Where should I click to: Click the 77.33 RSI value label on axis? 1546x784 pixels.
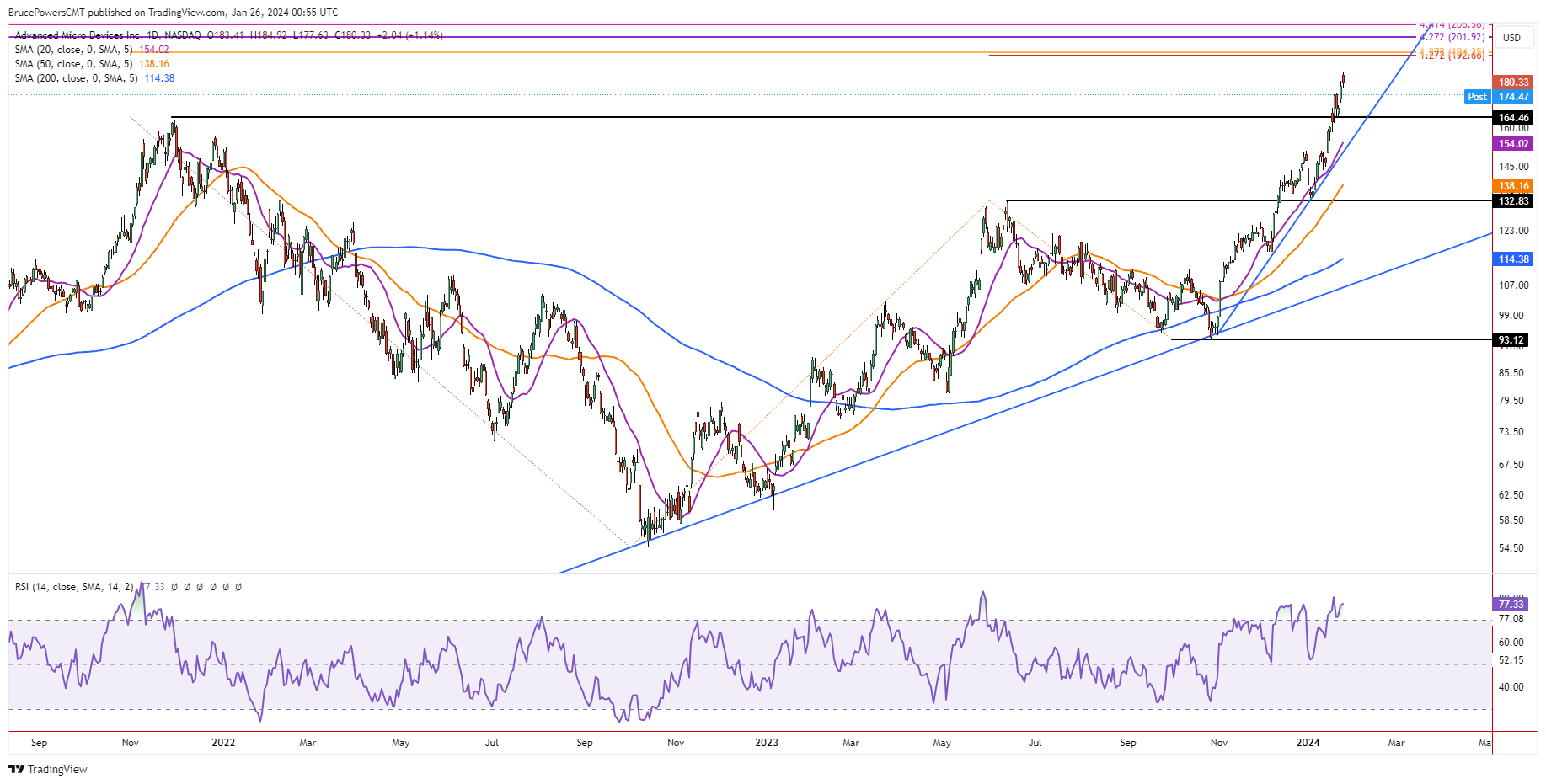pos(1511,605)
